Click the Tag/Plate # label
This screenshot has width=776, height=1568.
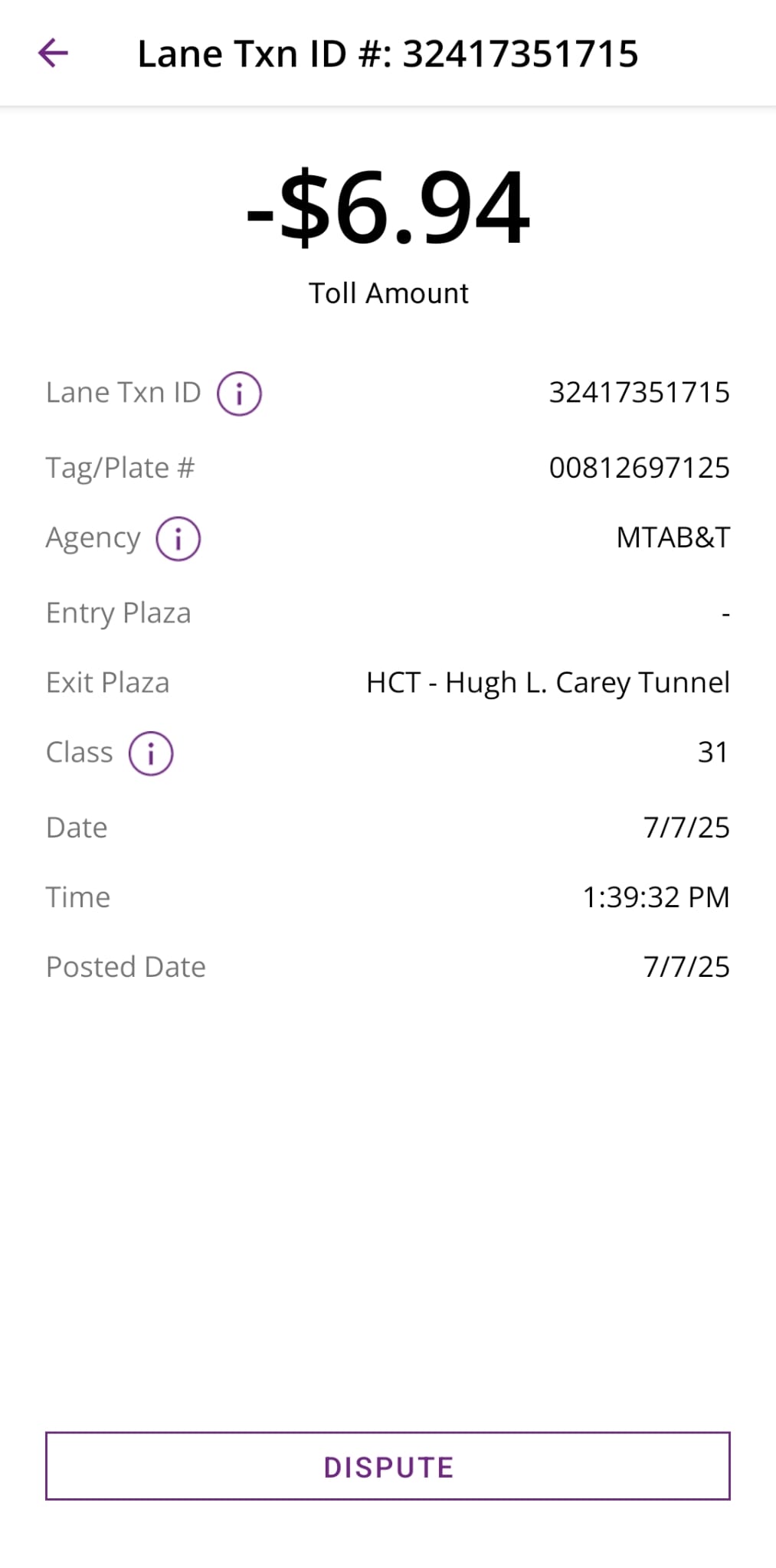click(x=120, y=468)
